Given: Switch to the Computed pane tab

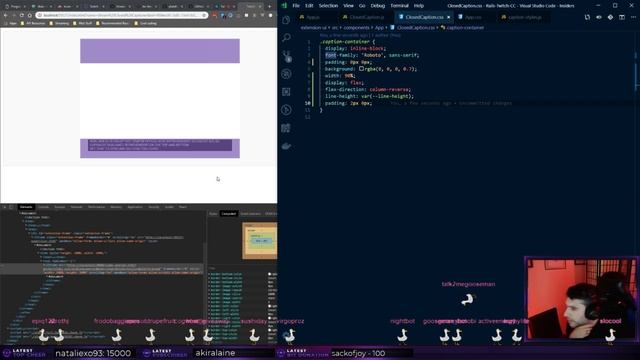Looking at the screenshot, I should tap(228, 213).
